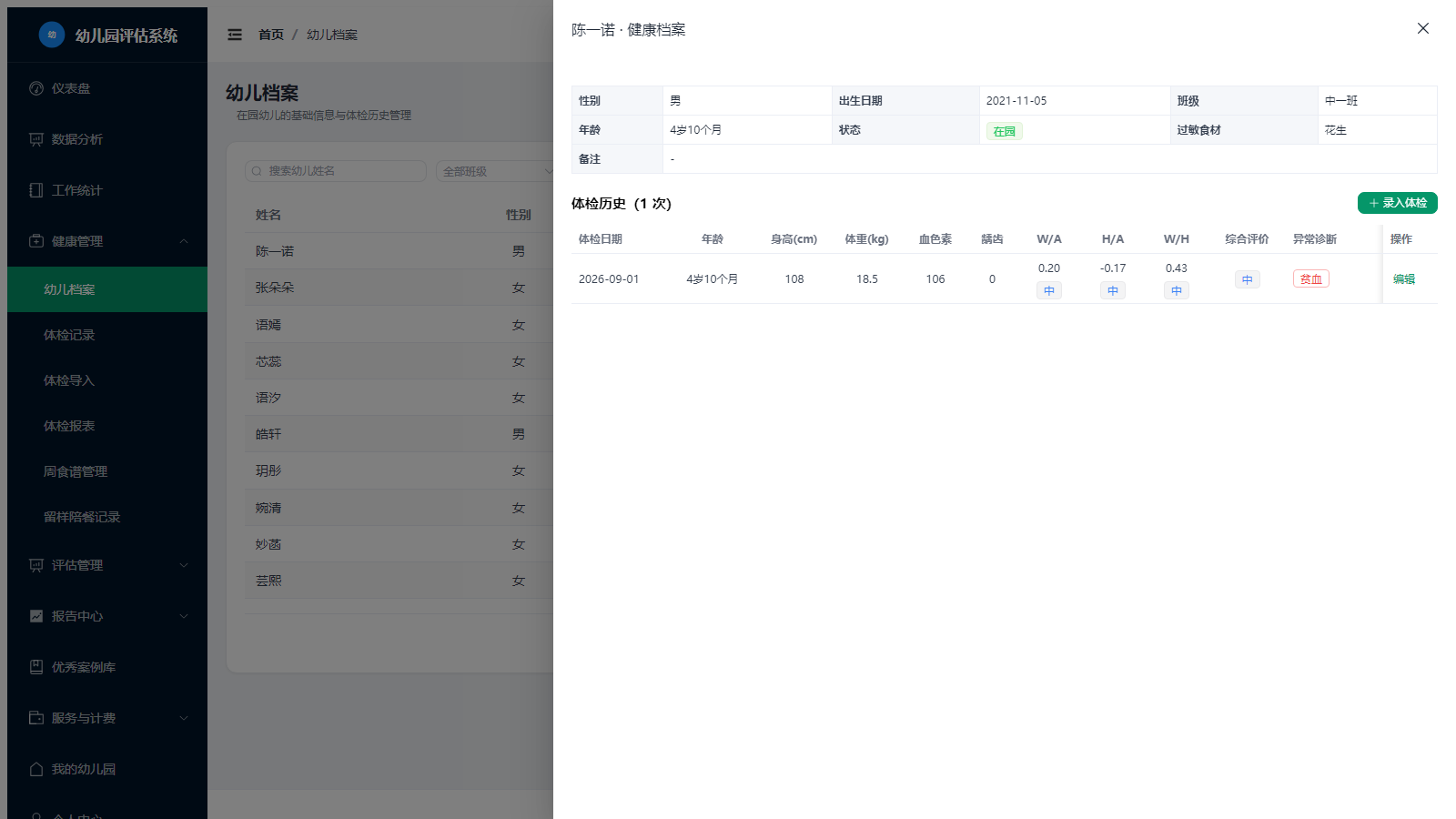Collapse the 健康管理 submenu chevron
The height and width of the screenshot is (819, 1456).
click(x=184, y=241)
